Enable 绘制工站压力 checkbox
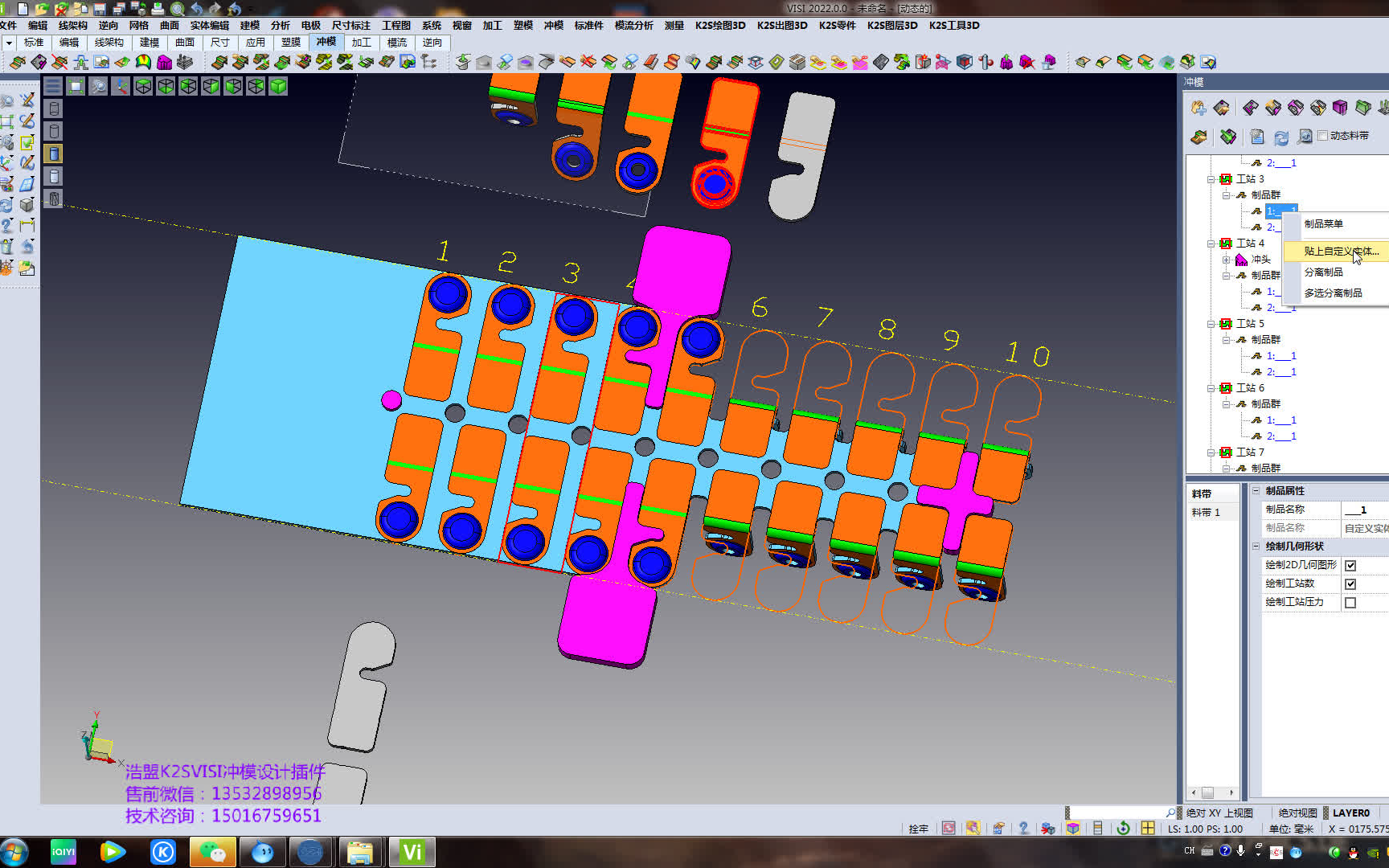1389x868 pixels. [1350, 603]
